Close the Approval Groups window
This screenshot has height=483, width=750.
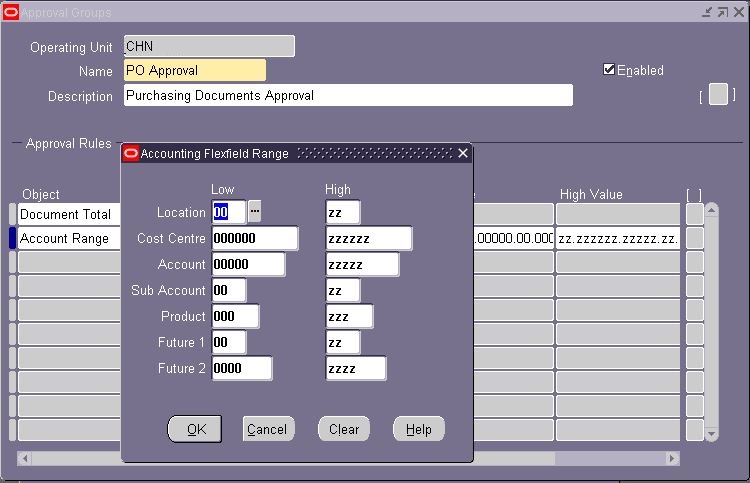[x=739, y=12]
